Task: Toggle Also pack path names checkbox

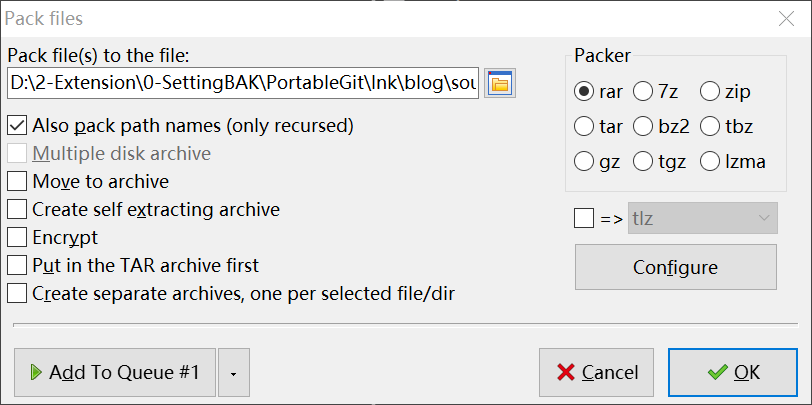Action: pos(16,126)
